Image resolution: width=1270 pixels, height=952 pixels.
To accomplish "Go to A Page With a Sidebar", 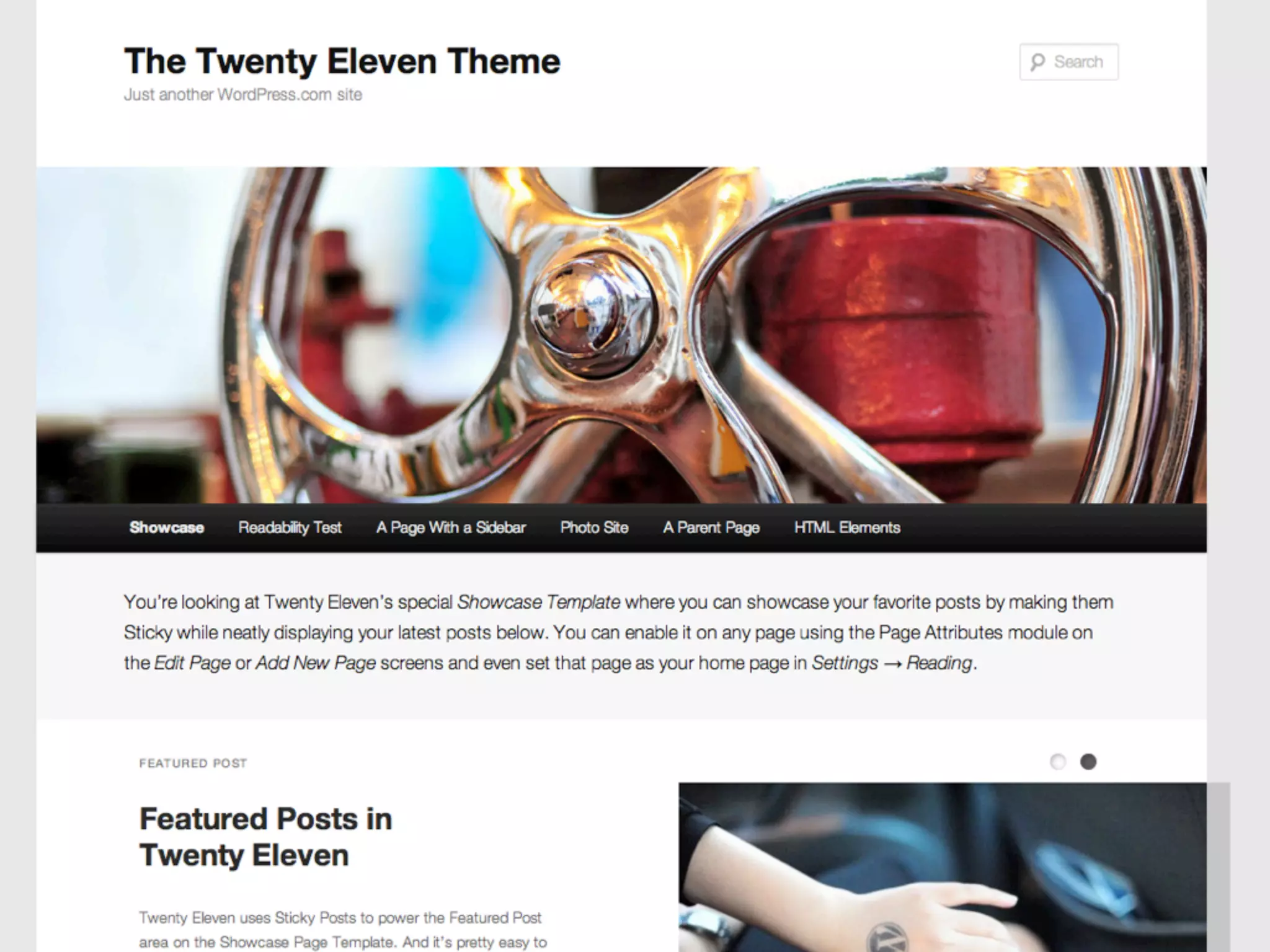I will point(451,527).
